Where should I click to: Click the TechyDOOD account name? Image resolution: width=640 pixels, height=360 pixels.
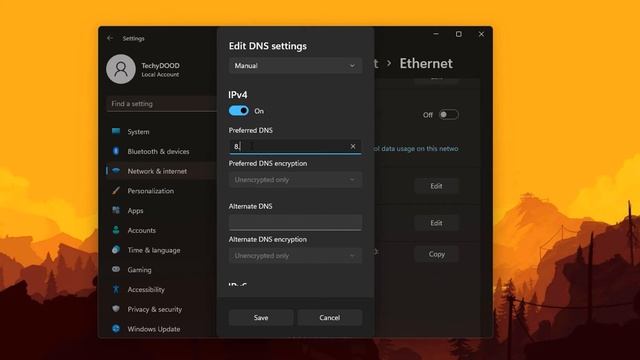click(x=160, y=65)
